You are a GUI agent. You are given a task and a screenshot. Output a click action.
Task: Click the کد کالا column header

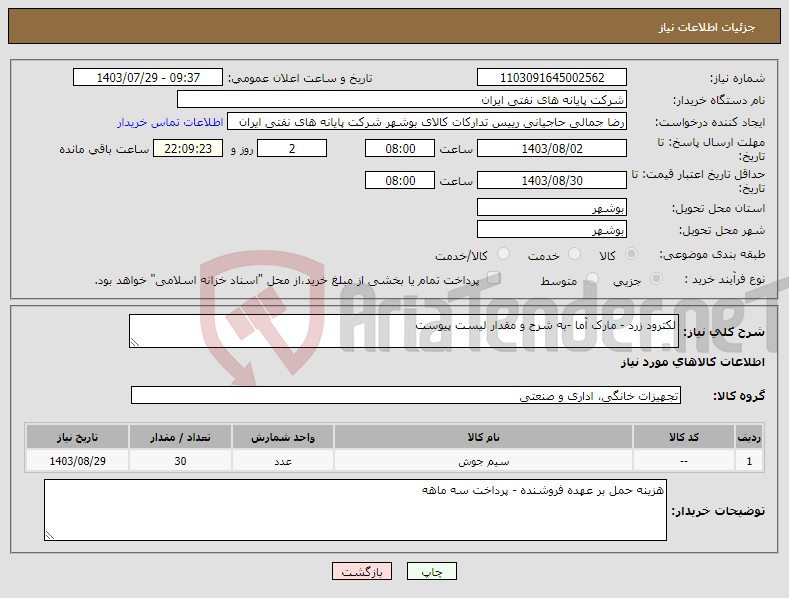point(683,437)
